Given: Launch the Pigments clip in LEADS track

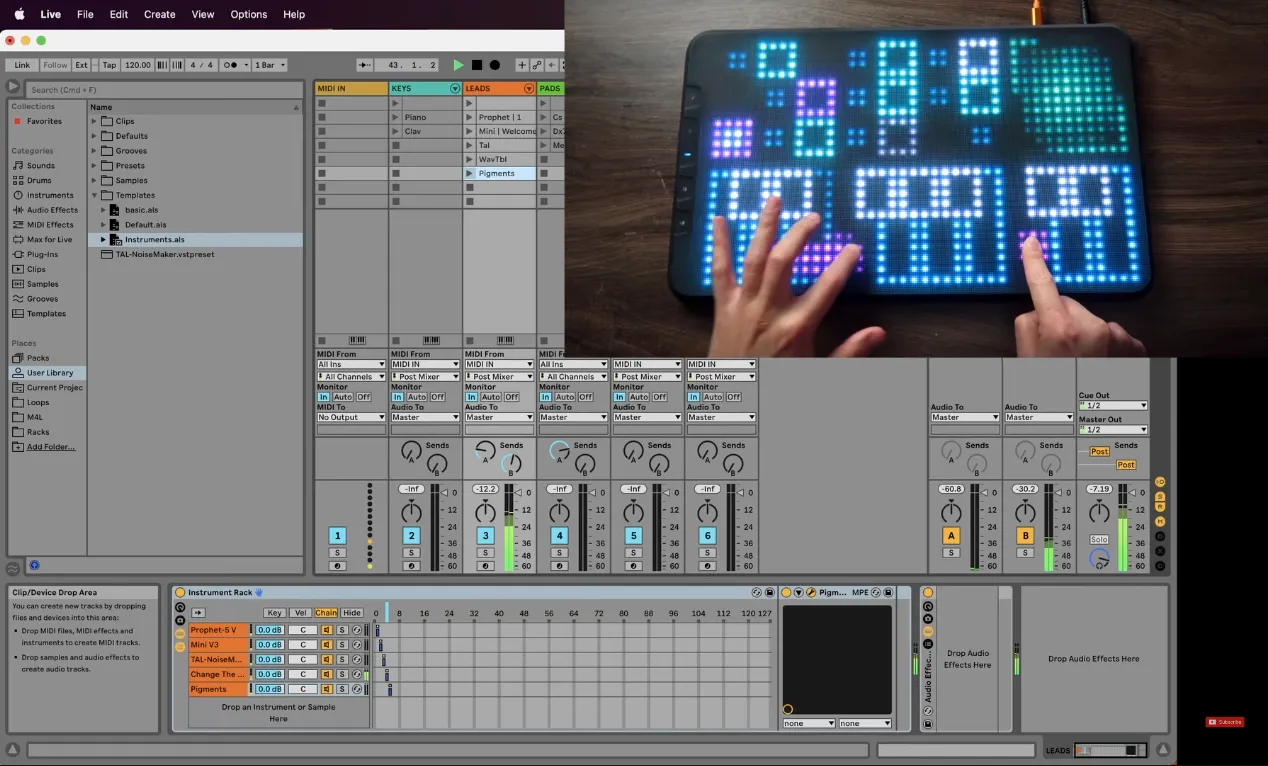Looking at the screenshot, I should point(470,174).
